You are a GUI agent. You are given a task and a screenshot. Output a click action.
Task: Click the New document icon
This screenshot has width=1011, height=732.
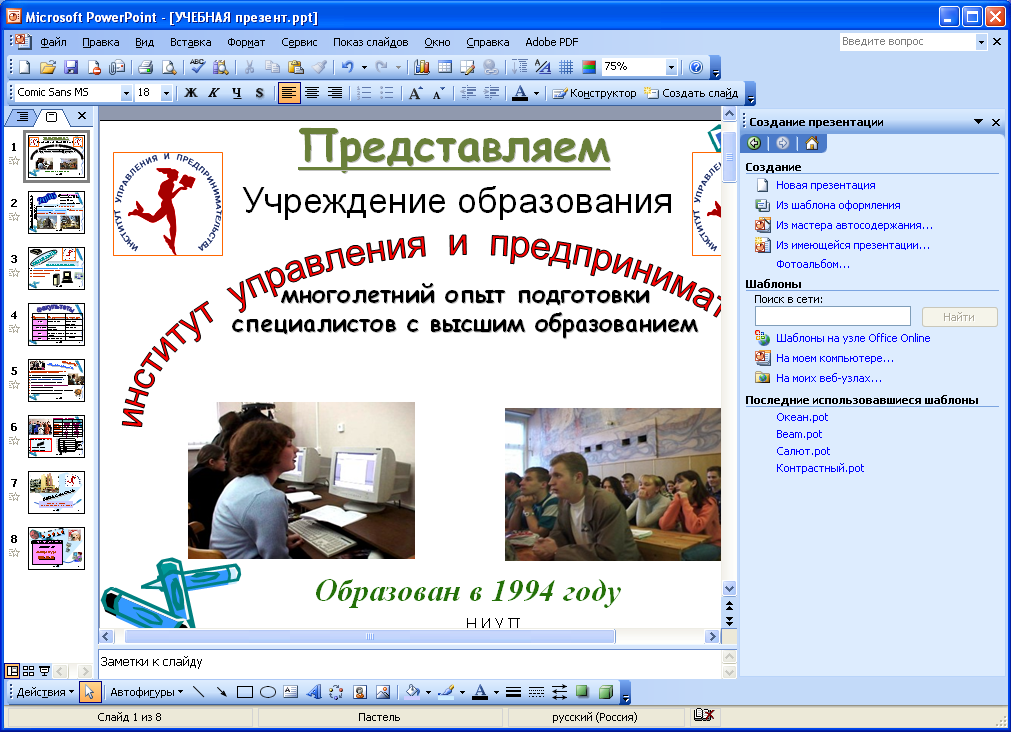coord(24,67)
